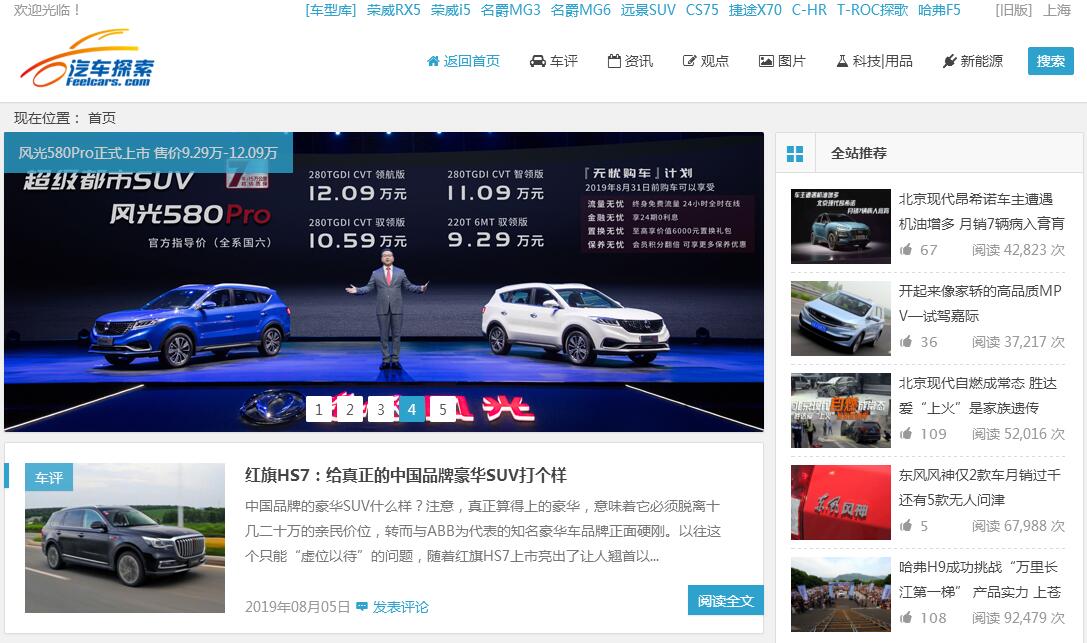Click the flask icon beside 科技|用品
The height and width of the screenshot is (643, 1087).
click(842, 61)
